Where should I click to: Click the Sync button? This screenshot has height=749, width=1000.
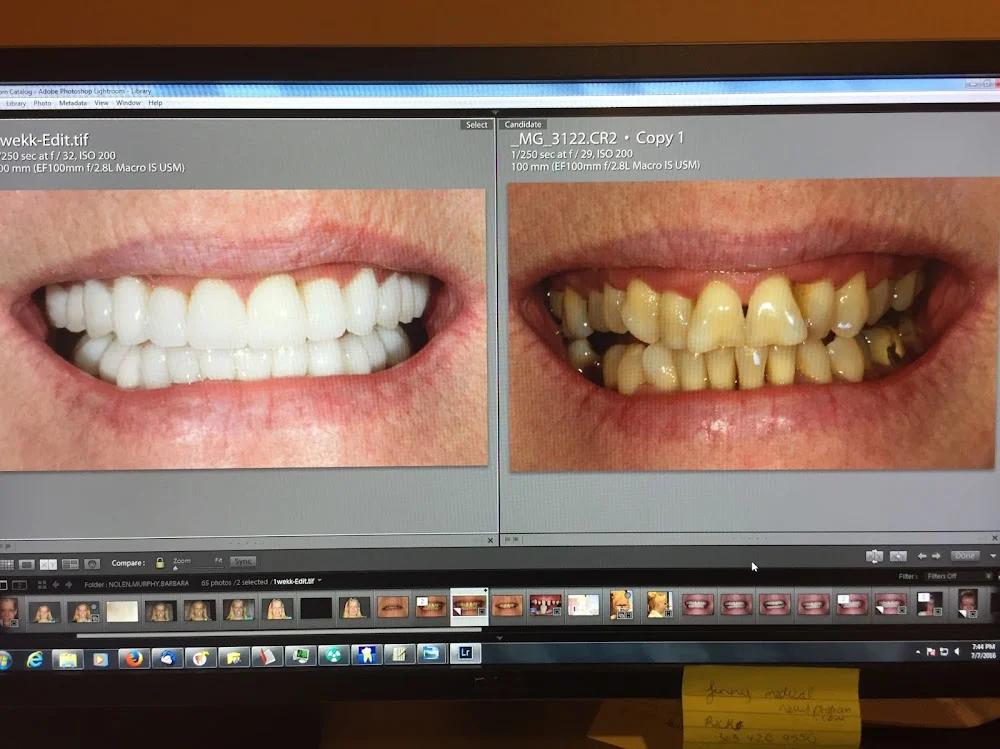242,561
